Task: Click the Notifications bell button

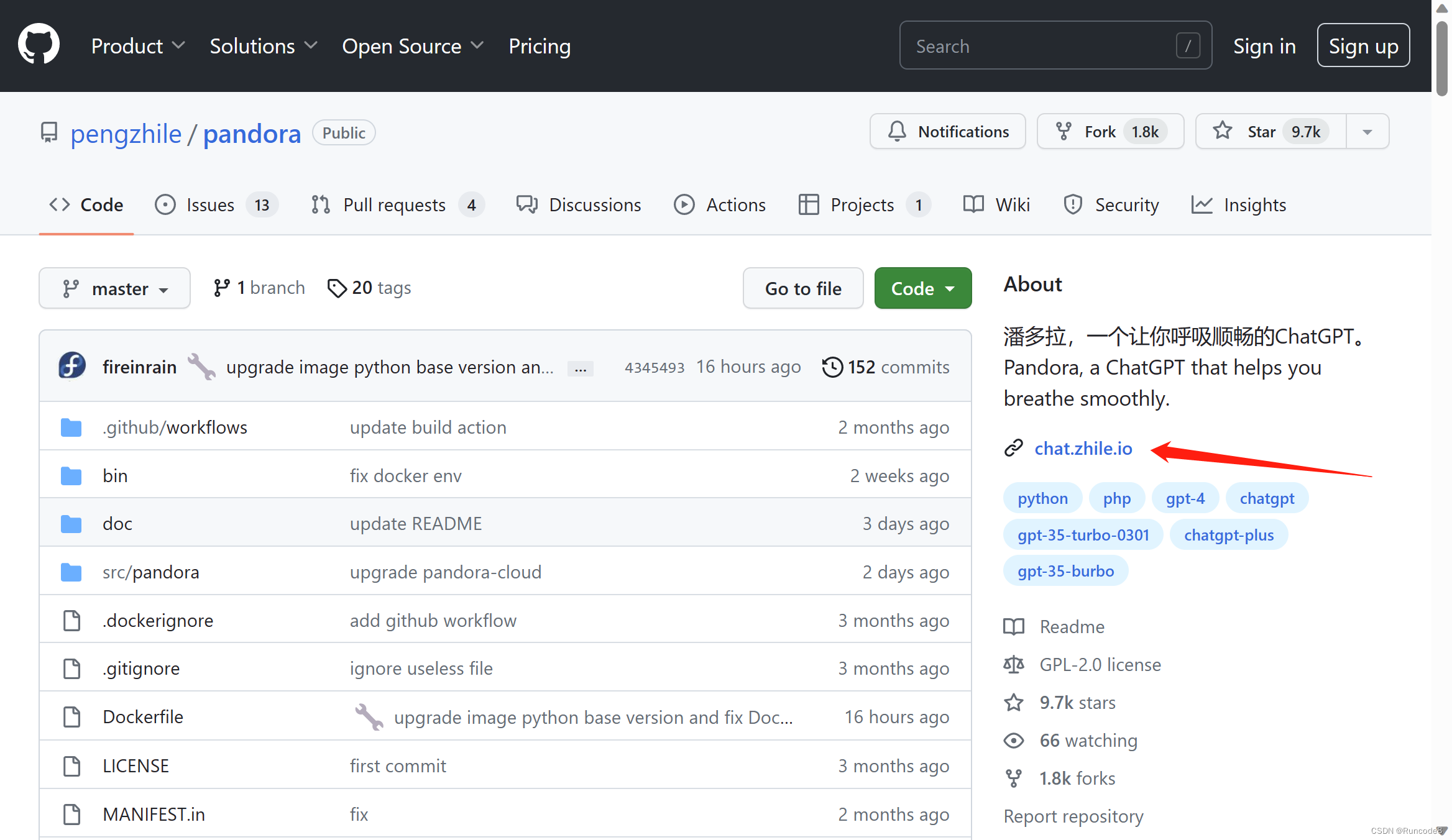Action: [947, 132]
